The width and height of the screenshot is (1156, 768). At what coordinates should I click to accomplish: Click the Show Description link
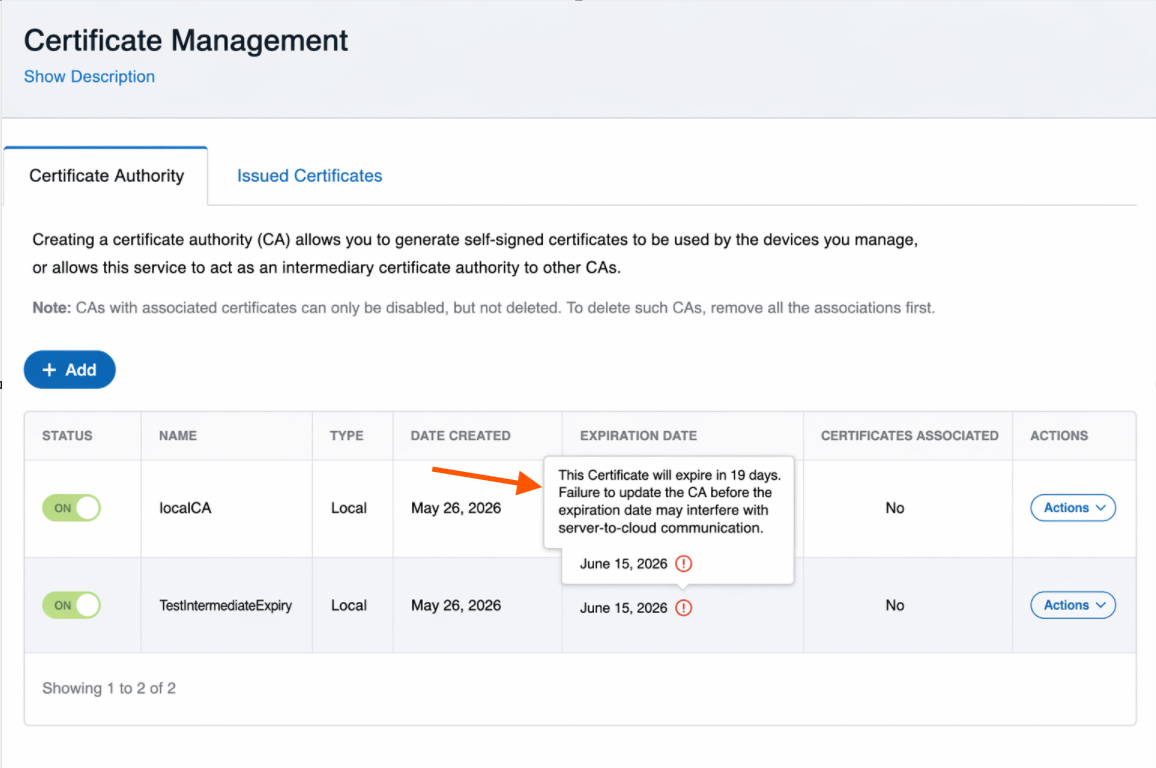89,77
